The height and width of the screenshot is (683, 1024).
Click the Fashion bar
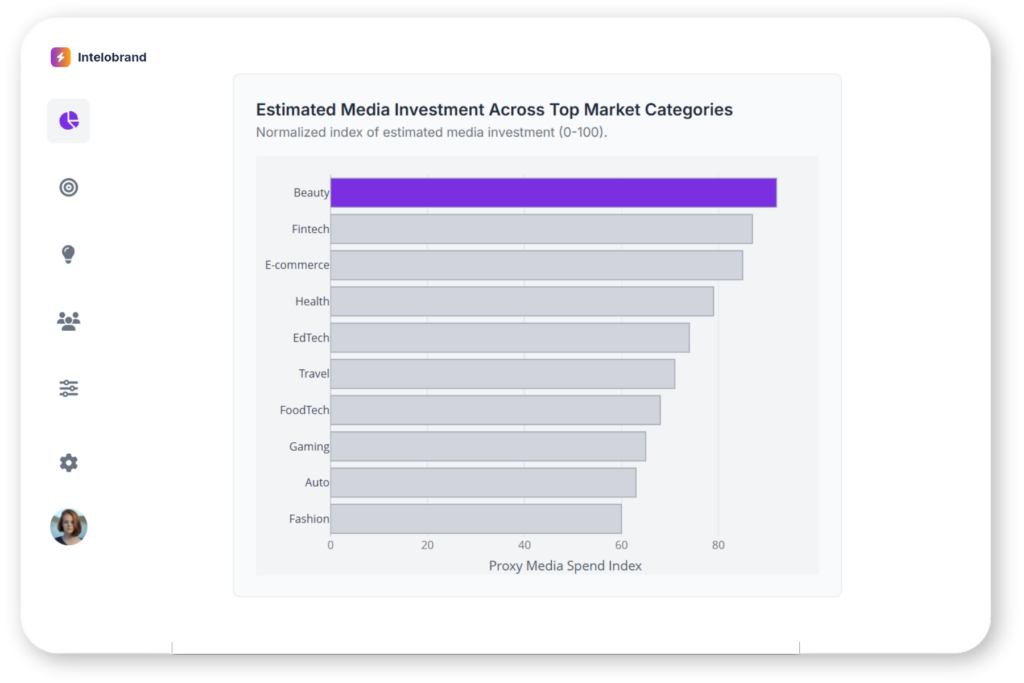pos(476,519)
